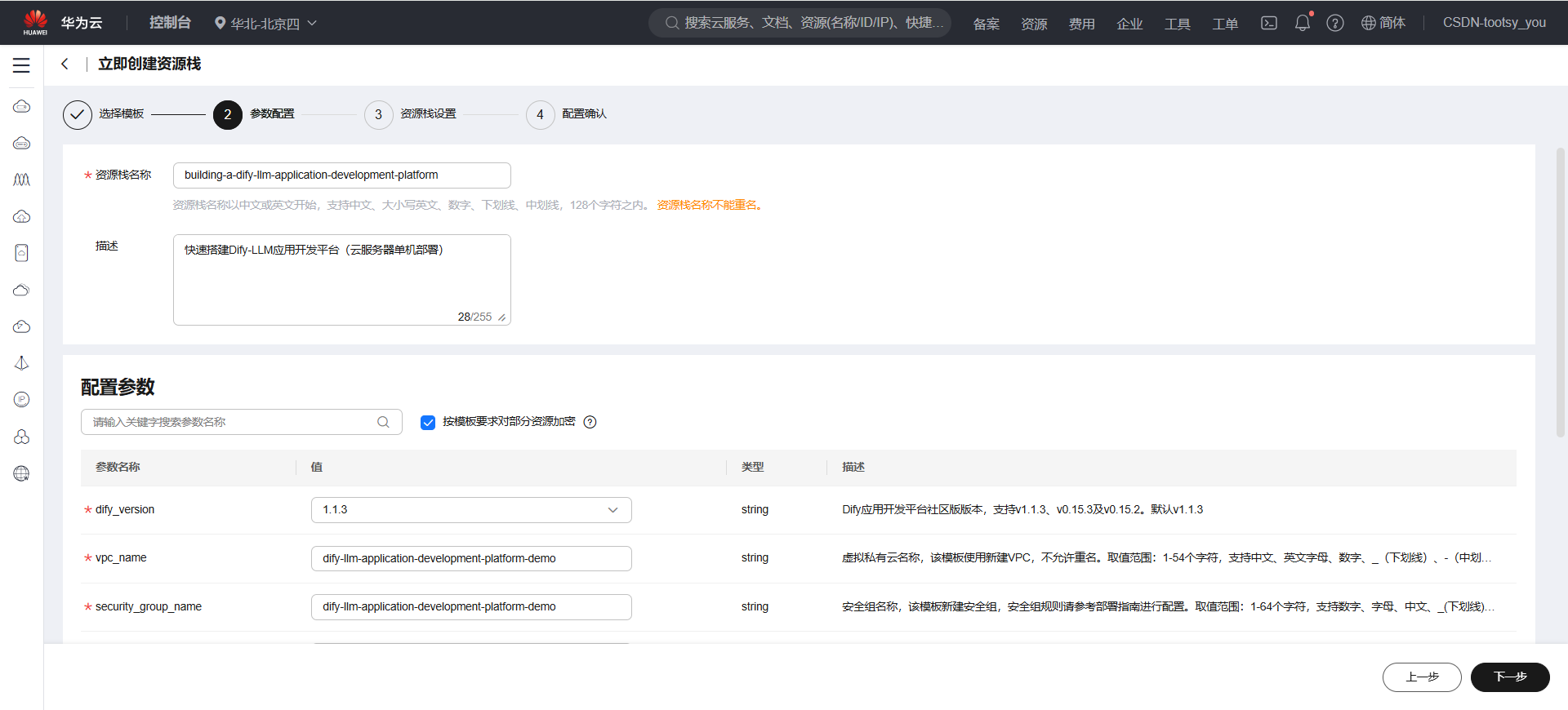This screenshot has height=710, width=1568.
Task: Click step 2 参数配置
Action: tap(254, 114)
